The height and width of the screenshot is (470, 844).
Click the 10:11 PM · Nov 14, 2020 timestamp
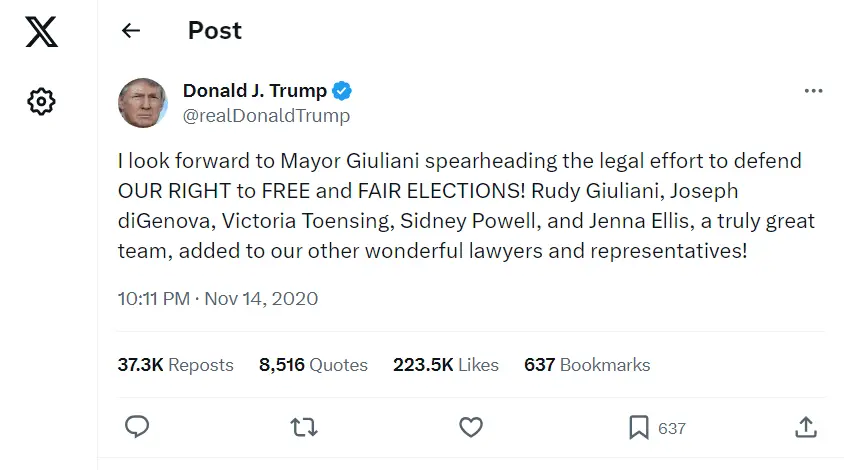coord(217,298)
